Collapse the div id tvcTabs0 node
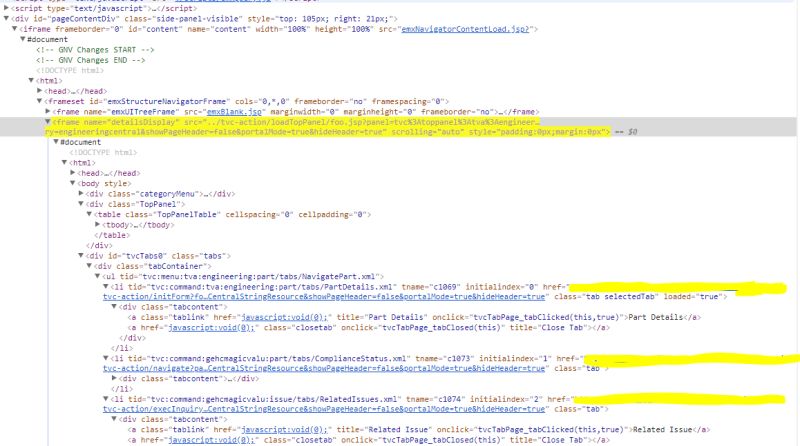 coord(81,255)
